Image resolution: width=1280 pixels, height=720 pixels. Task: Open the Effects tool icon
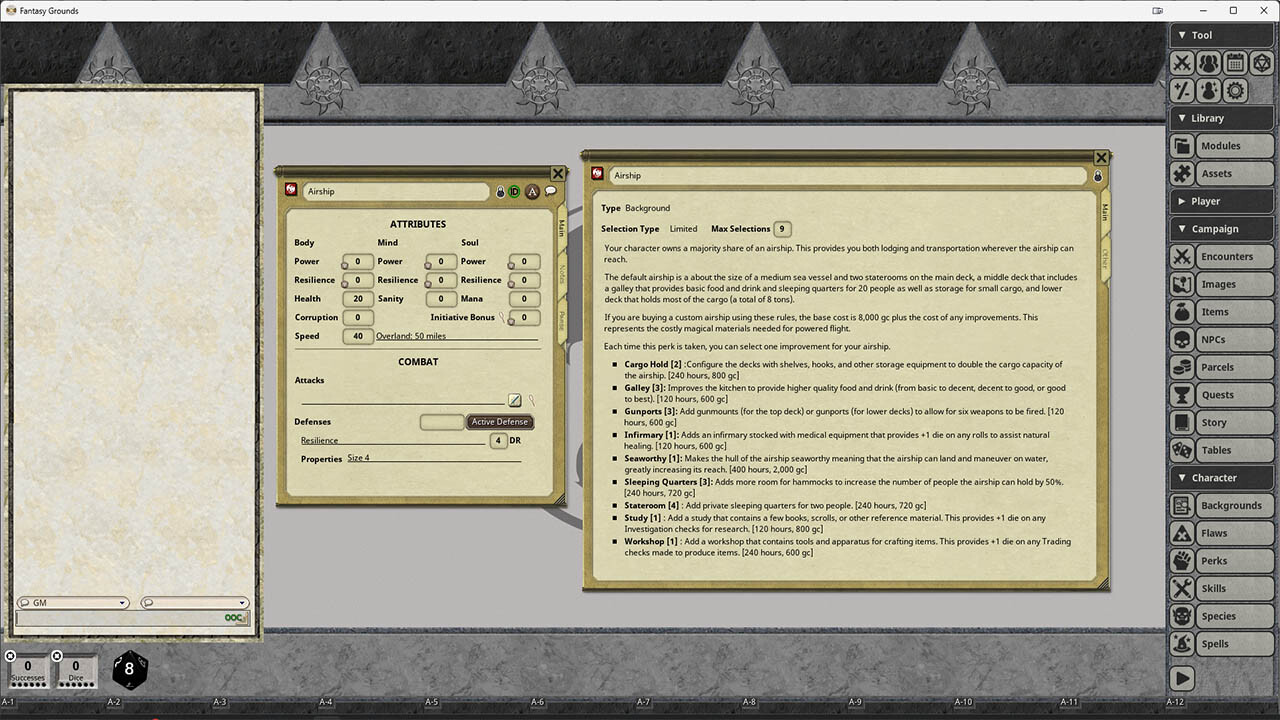[1208, 91]
